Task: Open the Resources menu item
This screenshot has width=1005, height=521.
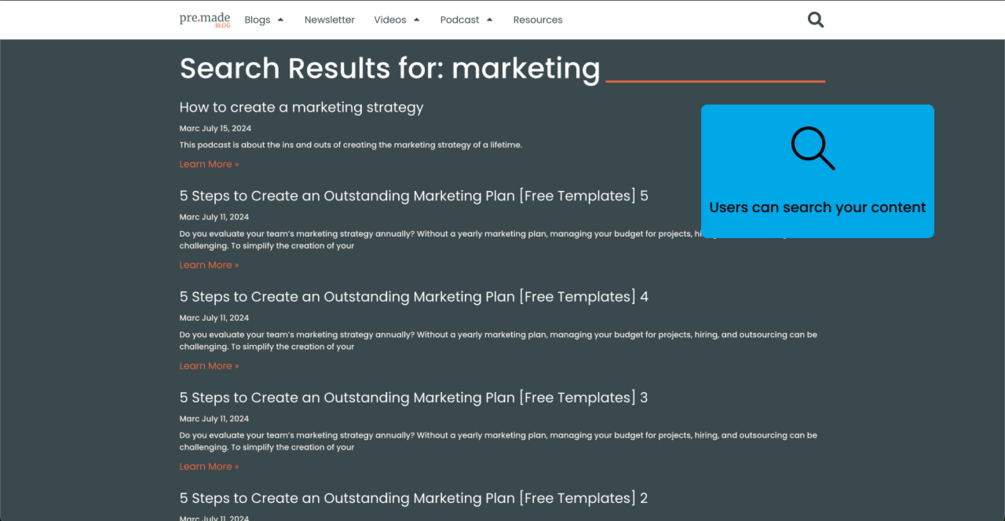Action: [538, 20]
